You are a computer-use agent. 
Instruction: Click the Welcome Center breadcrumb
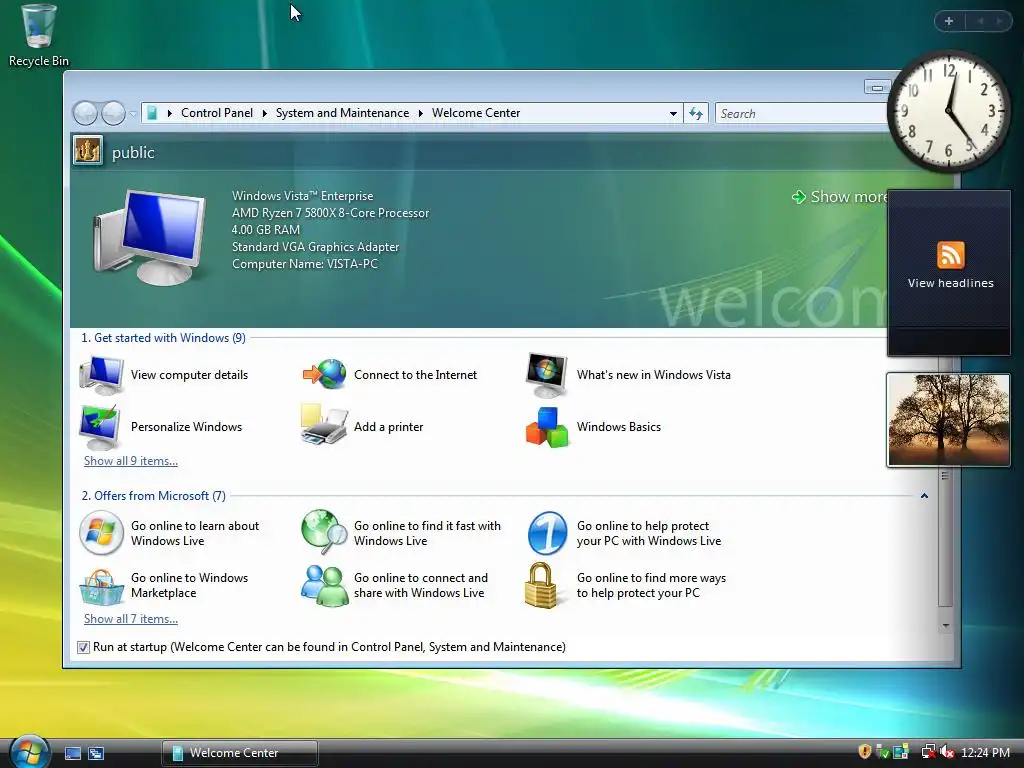(x=476, y=113)
